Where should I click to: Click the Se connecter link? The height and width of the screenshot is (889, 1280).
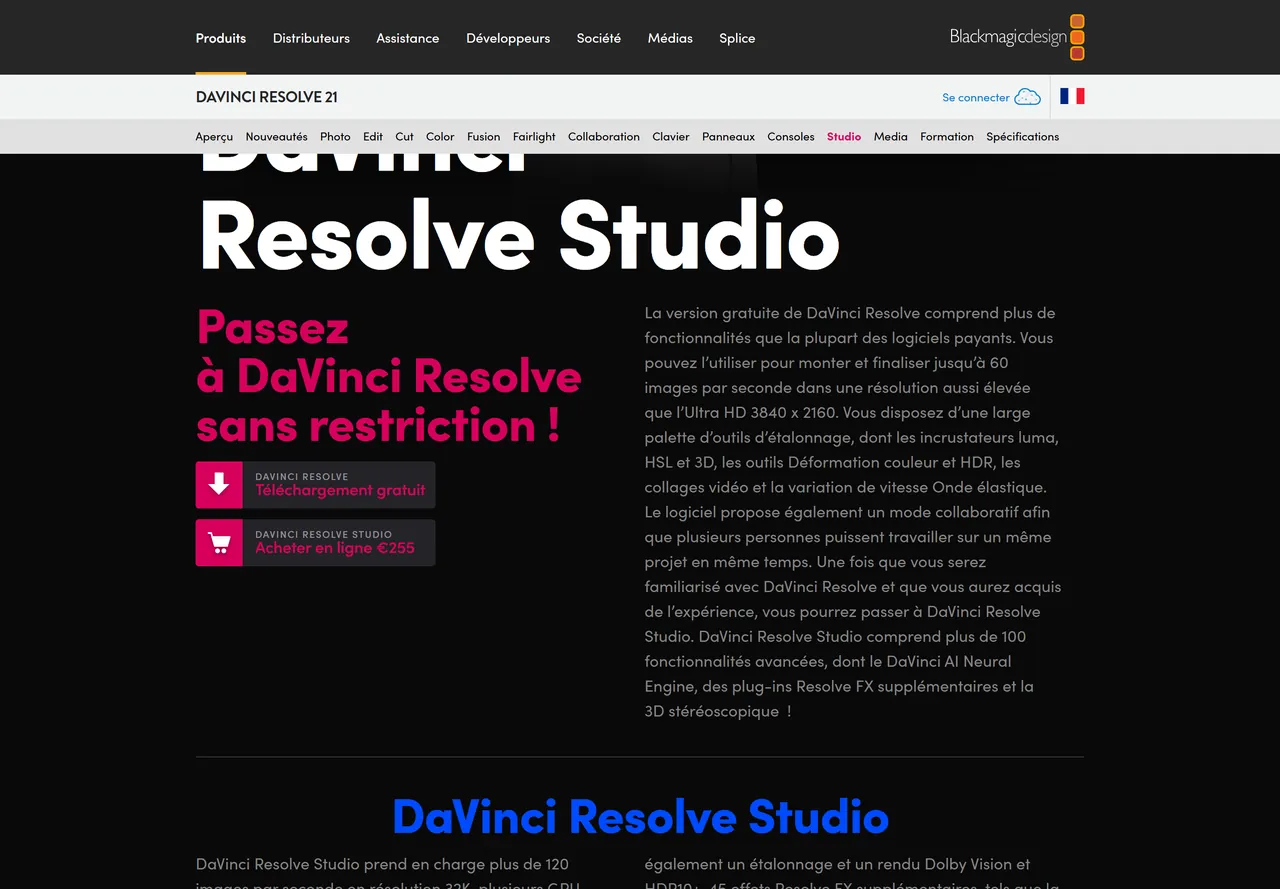pyautogui.click(x=976, y=97)
